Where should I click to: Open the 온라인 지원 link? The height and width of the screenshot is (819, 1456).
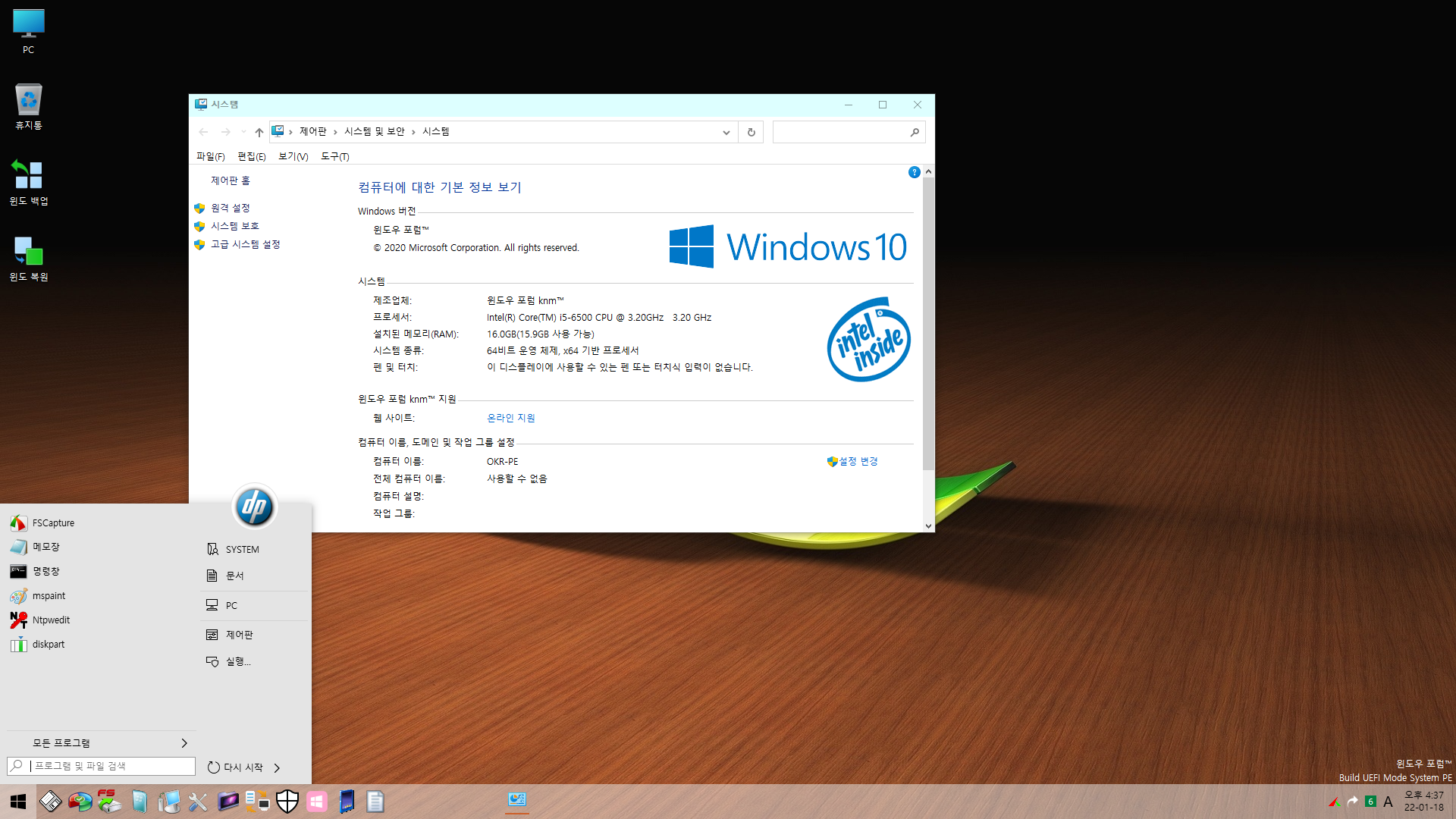(x=510, y=418)
